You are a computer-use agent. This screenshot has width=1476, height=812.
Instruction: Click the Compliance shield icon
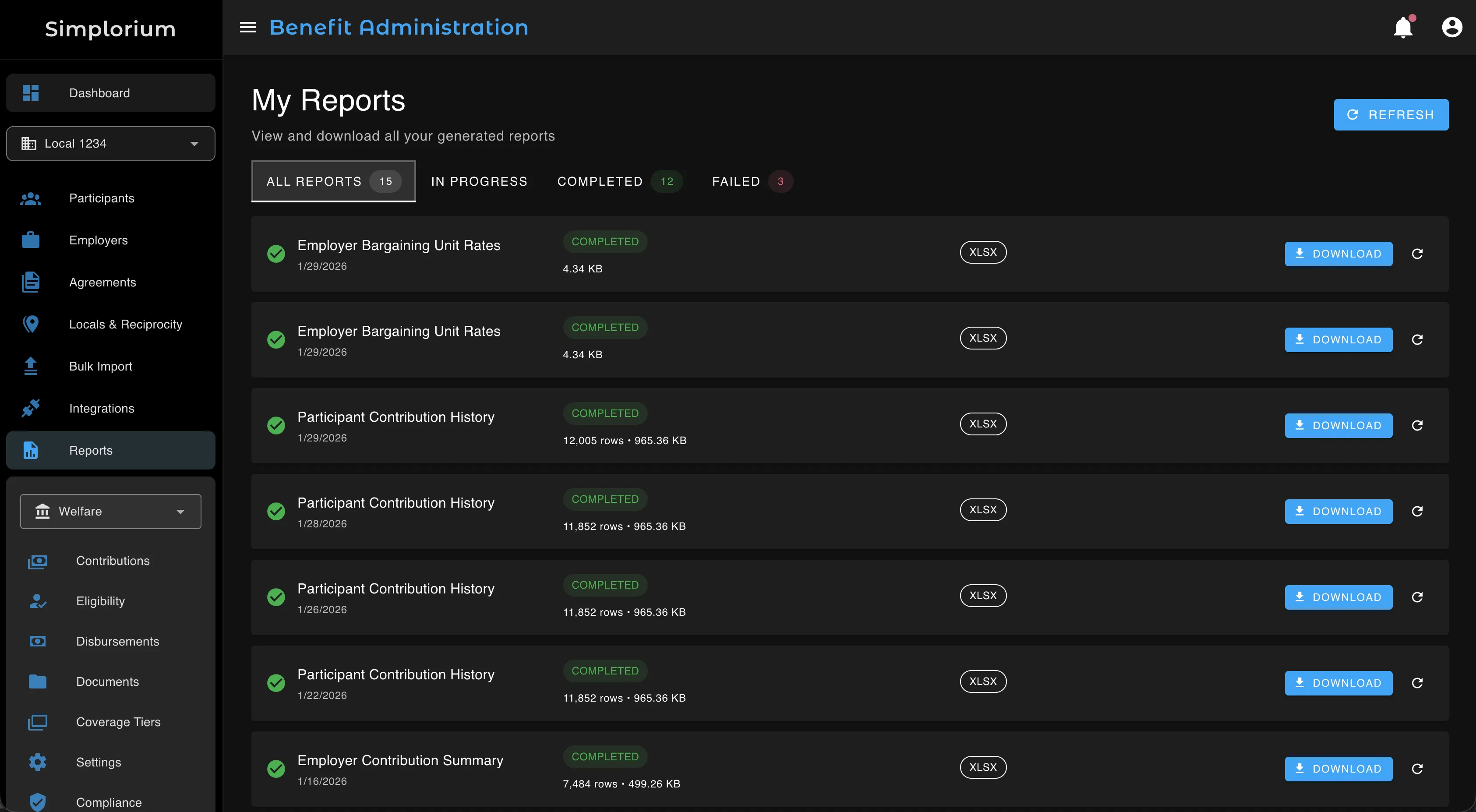point(37,801)
